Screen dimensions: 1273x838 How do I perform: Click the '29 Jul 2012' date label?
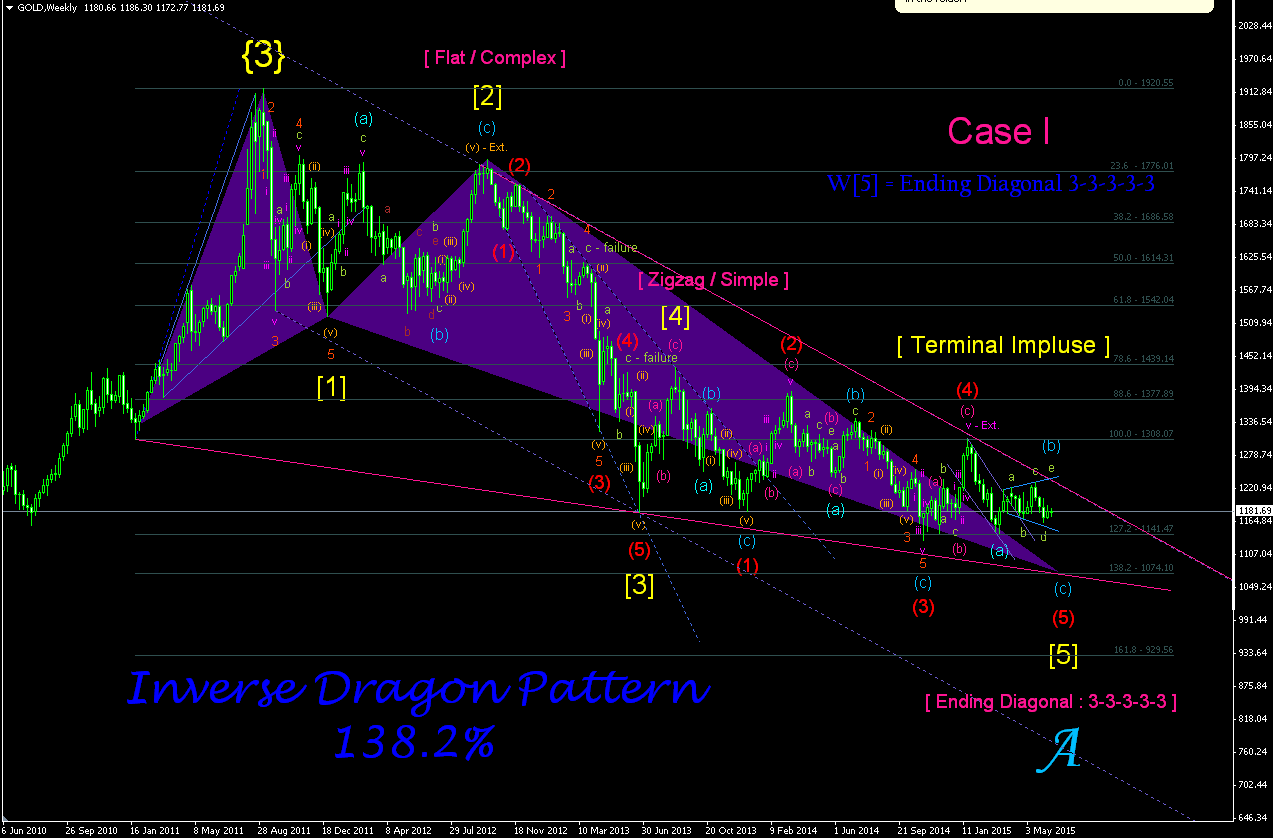(x=475, y=830)
